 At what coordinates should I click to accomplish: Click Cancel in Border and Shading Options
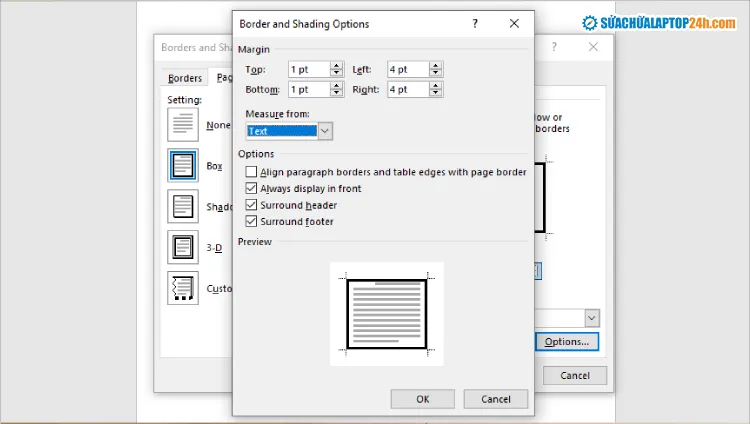[x=496, y=399]
